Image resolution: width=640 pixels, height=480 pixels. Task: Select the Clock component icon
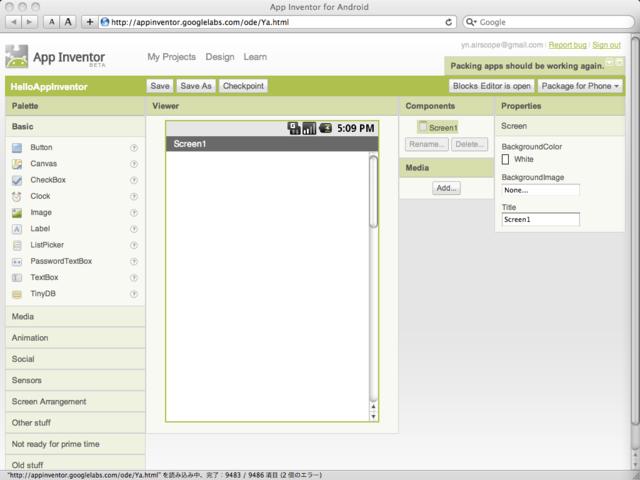coord(17,197)
